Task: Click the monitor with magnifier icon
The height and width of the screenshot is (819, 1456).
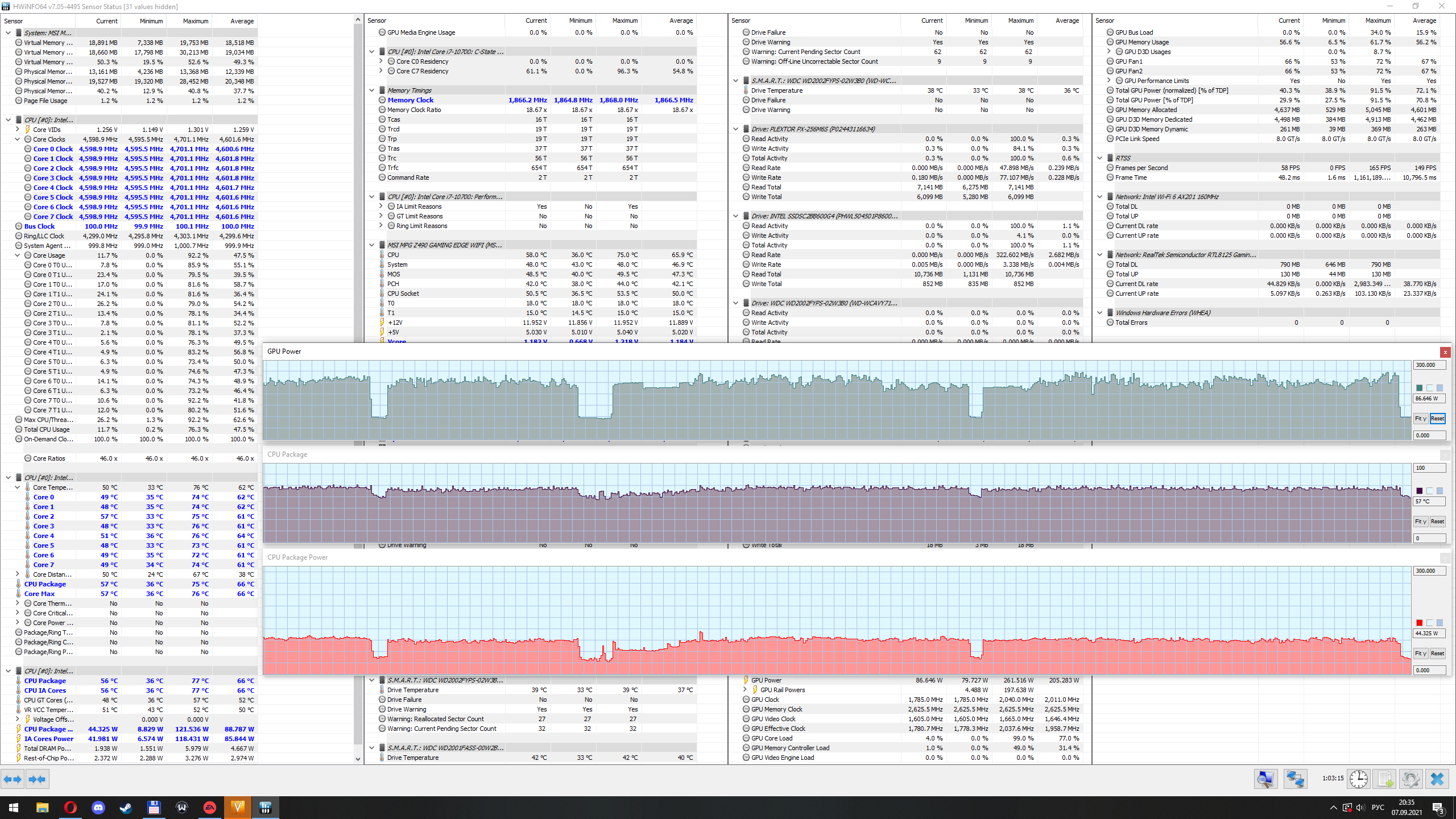Action: pos(1265,779)
